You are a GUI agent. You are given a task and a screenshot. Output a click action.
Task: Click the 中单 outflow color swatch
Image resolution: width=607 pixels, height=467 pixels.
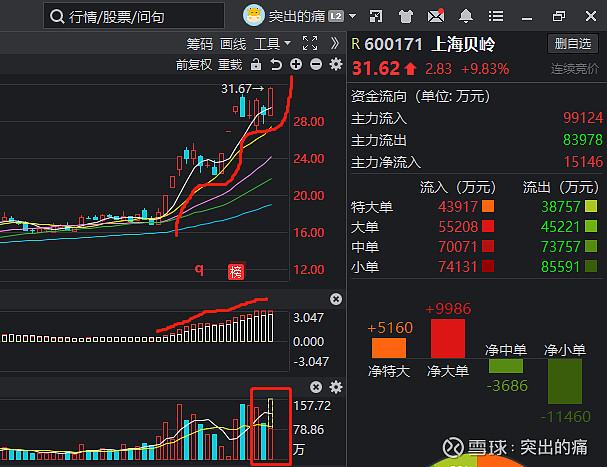point(591,246)
